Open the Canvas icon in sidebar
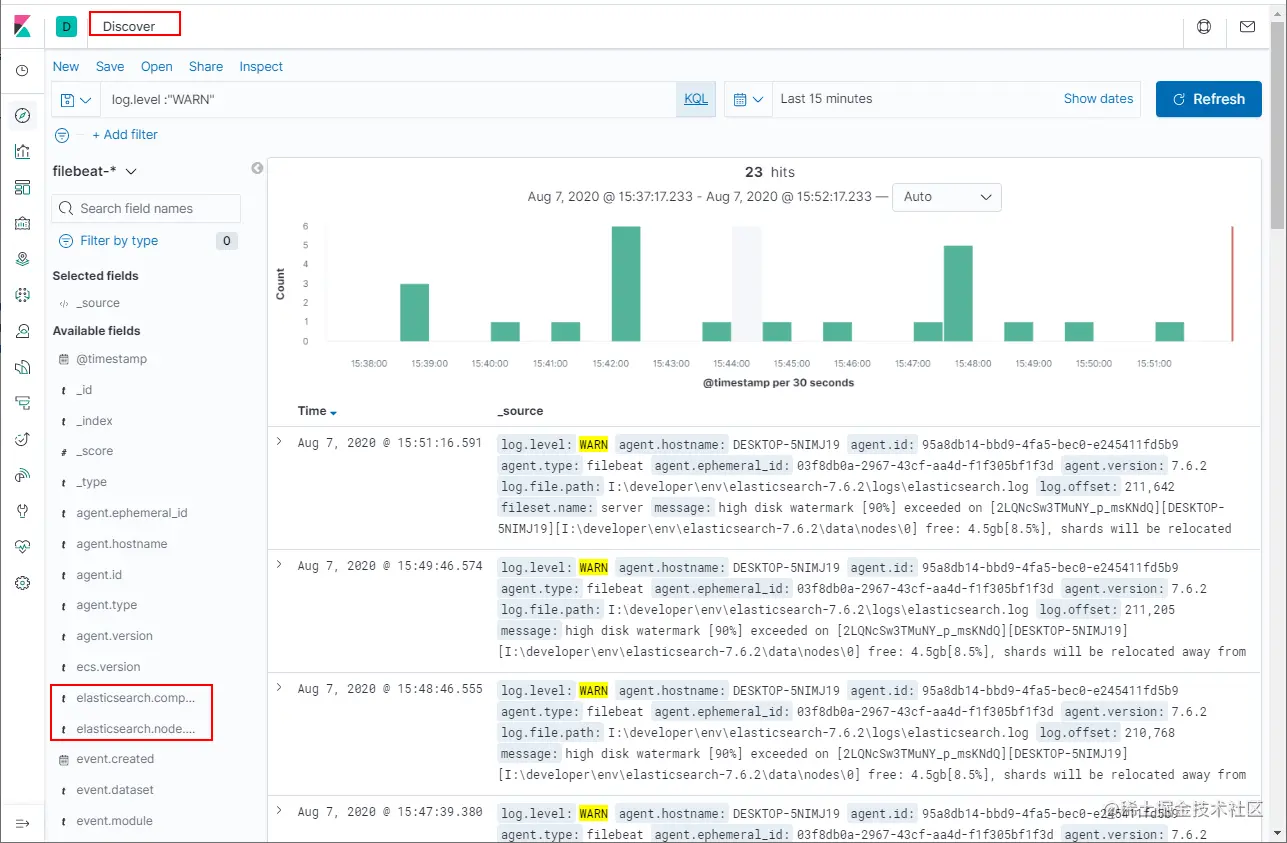Image resolution: width=1287 pixels, height=843 pixels. (22, 223)
